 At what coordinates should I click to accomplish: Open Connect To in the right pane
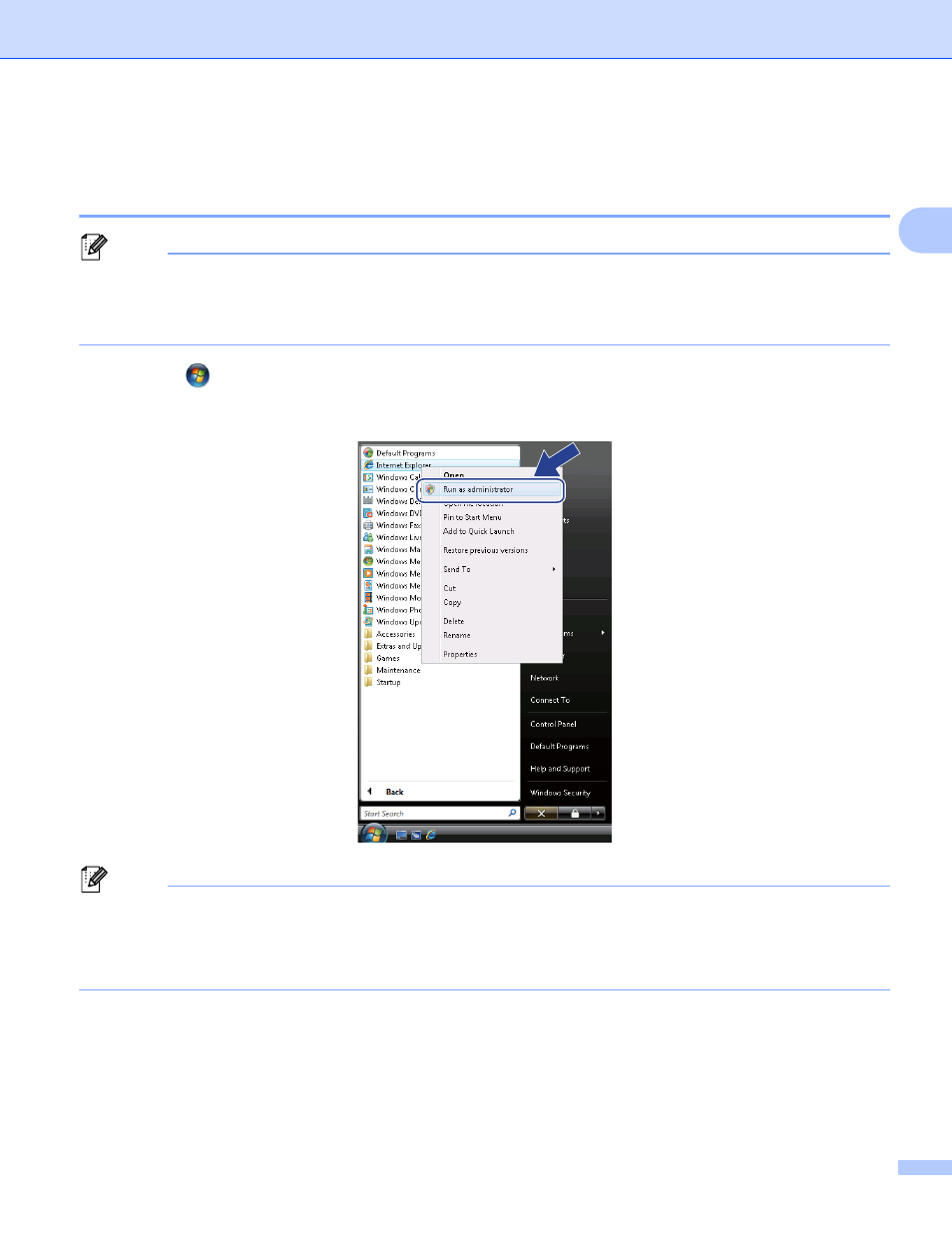[x=550, y=700]
